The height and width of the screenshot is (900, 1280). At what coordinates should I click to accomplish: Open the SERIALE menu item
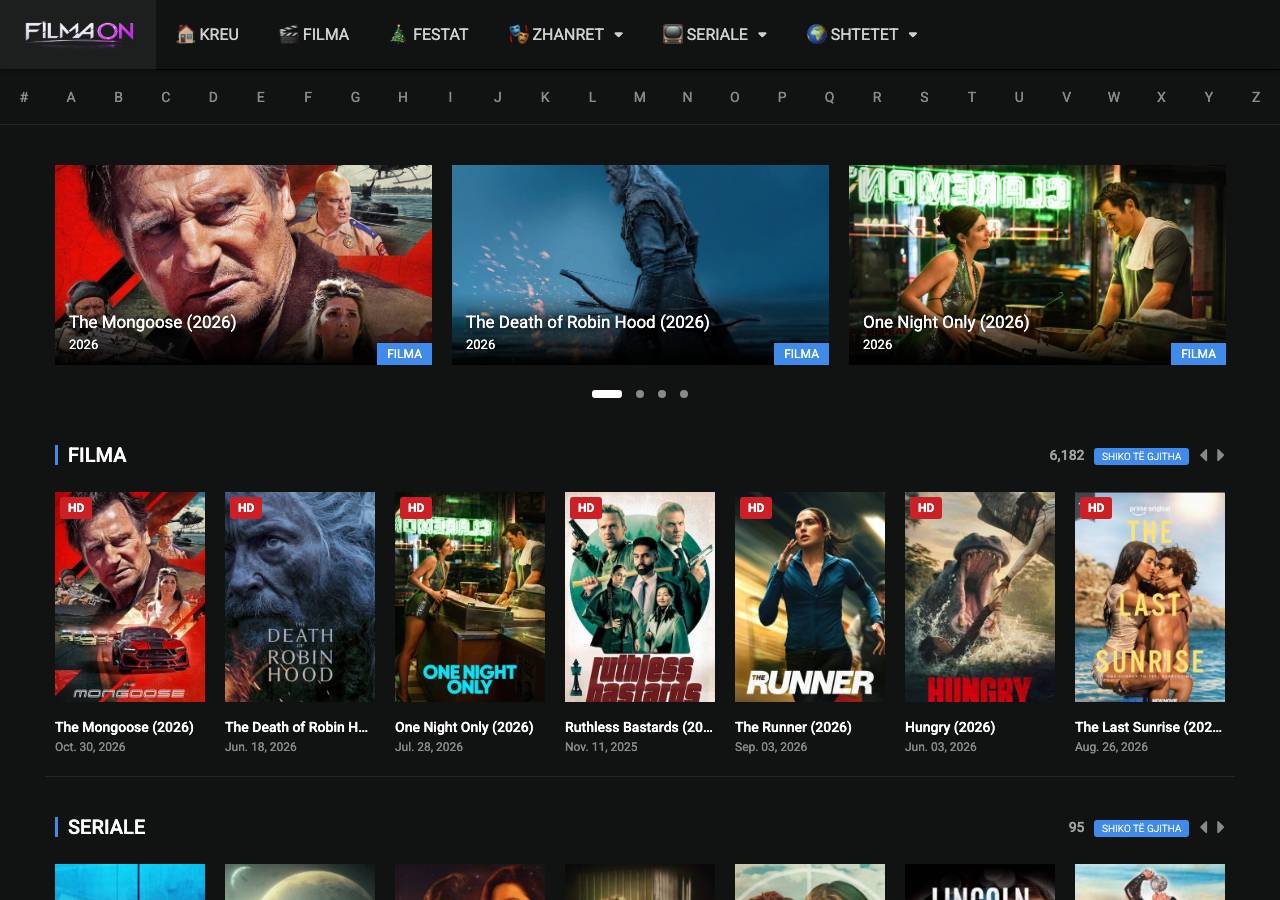point(714,34)
